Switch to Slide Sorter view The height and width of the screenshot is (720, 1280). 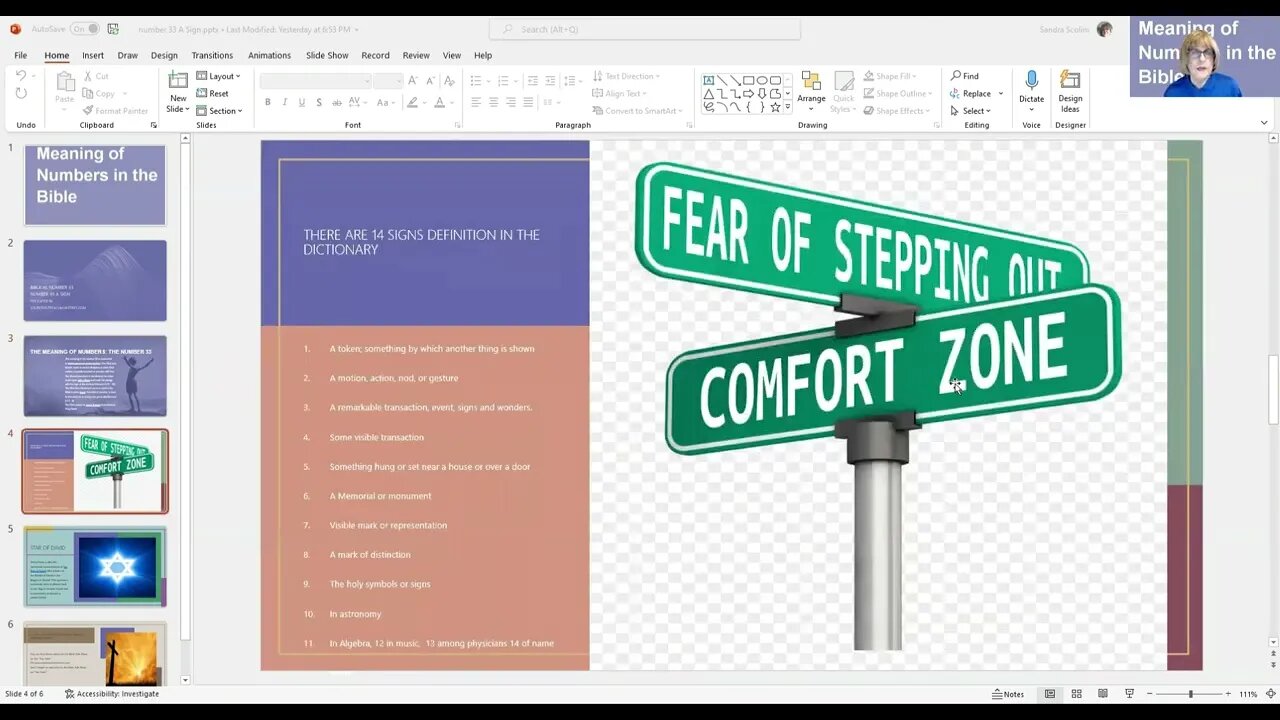[1076, 694]
